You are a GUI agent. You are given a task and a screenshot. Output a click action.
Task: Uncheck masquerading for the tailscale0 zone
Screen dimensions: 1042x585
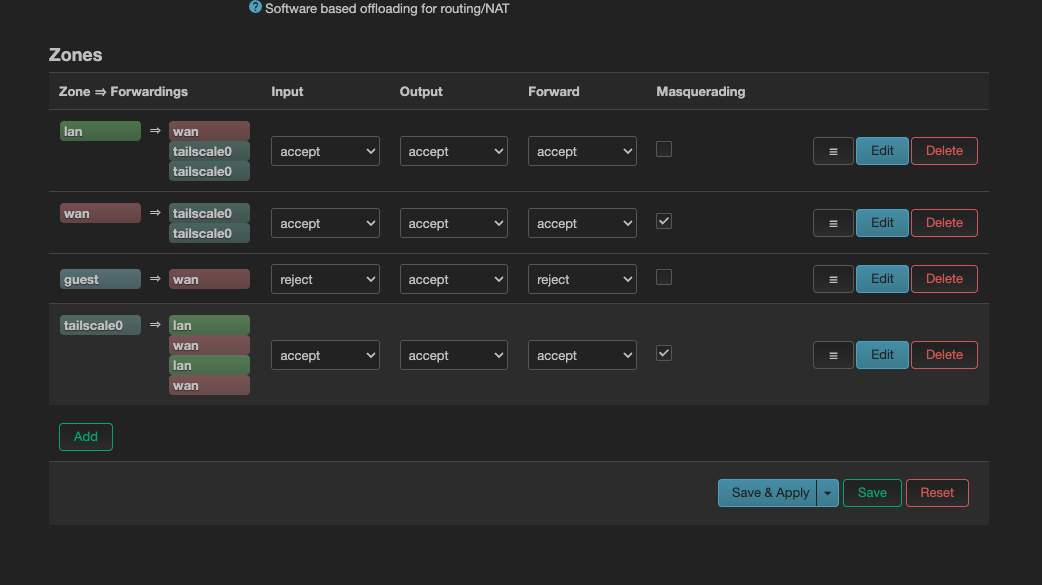click(x=664, y=354)
